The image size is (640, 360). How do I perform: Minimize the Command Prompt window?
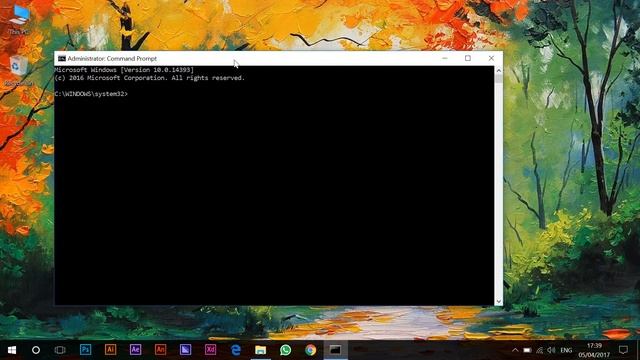pos(445,58)
